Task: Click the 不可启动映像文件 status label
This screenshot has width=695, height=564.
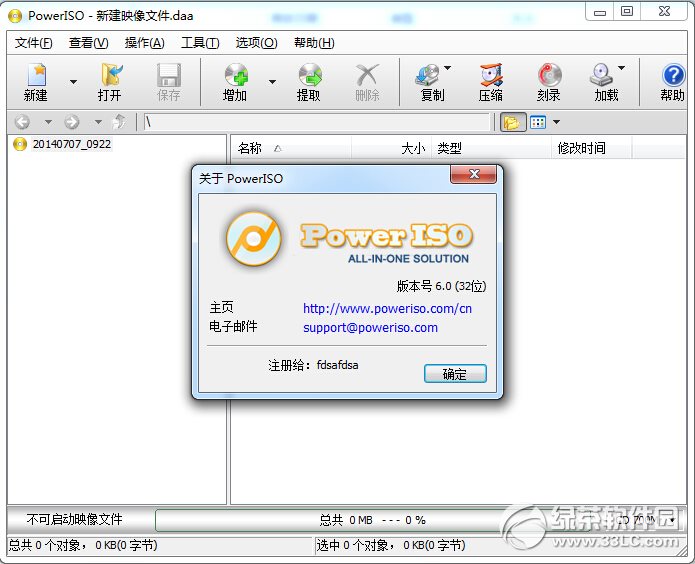Action: pyautogui.click(x=74, y=519)
